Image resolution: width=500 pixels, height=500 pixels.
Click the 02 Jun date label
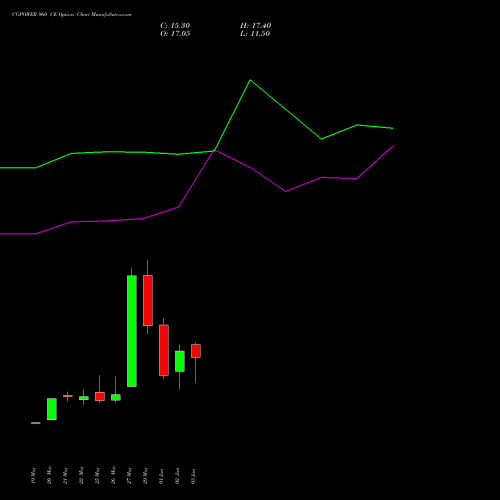coord(177,476)
